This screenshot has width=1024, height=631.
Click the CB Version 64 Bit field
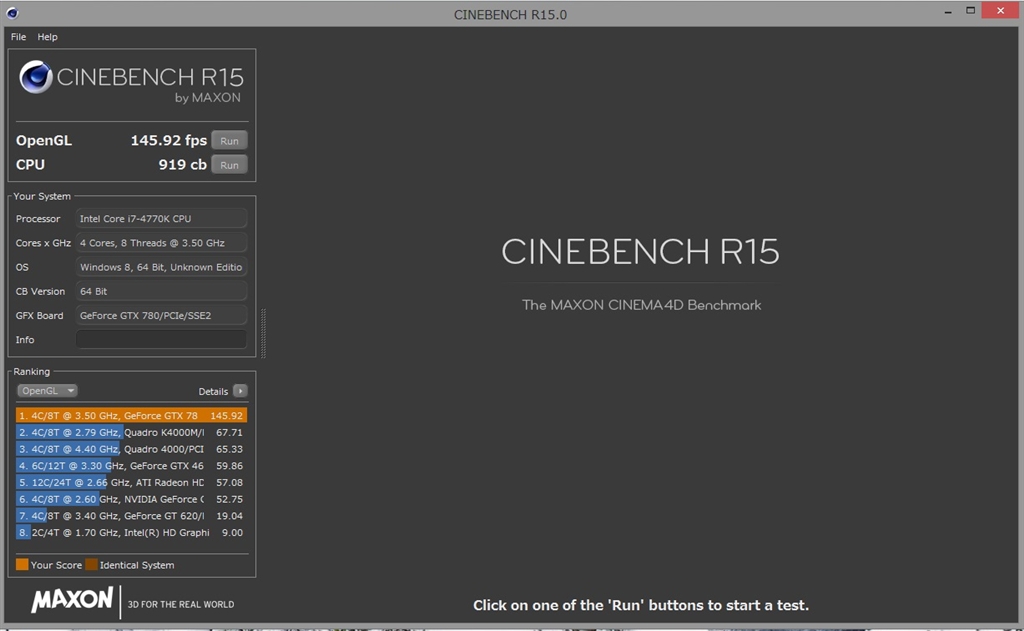click(x=161, y=291)
